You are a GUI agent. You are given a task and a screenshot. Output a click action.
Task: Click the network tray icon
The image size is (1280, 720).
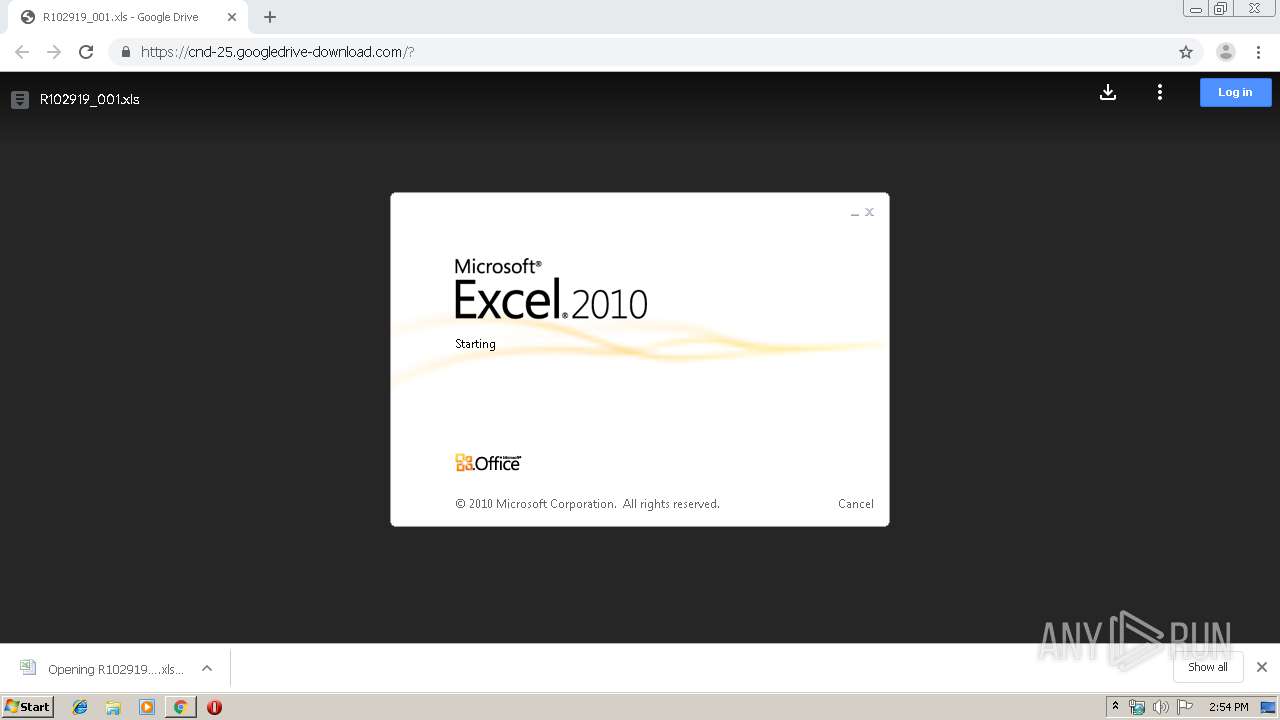[x=1137, y=707]
